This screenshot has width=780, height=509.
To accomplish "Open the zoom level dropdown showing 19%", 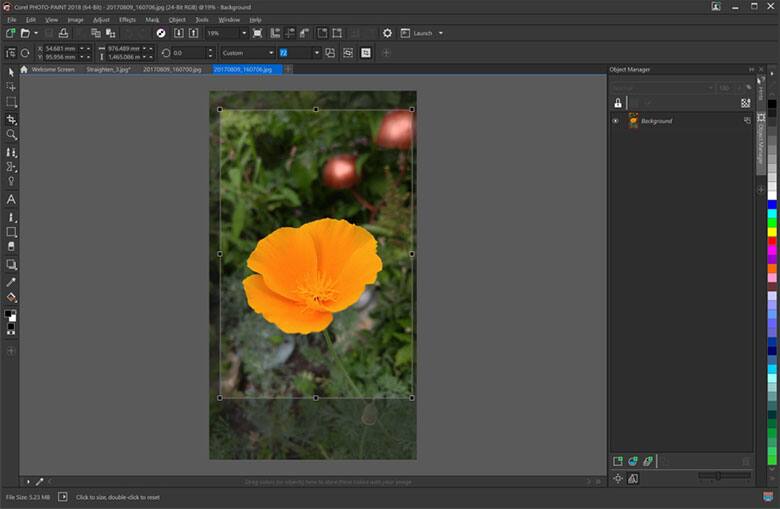I will point(243,33).
